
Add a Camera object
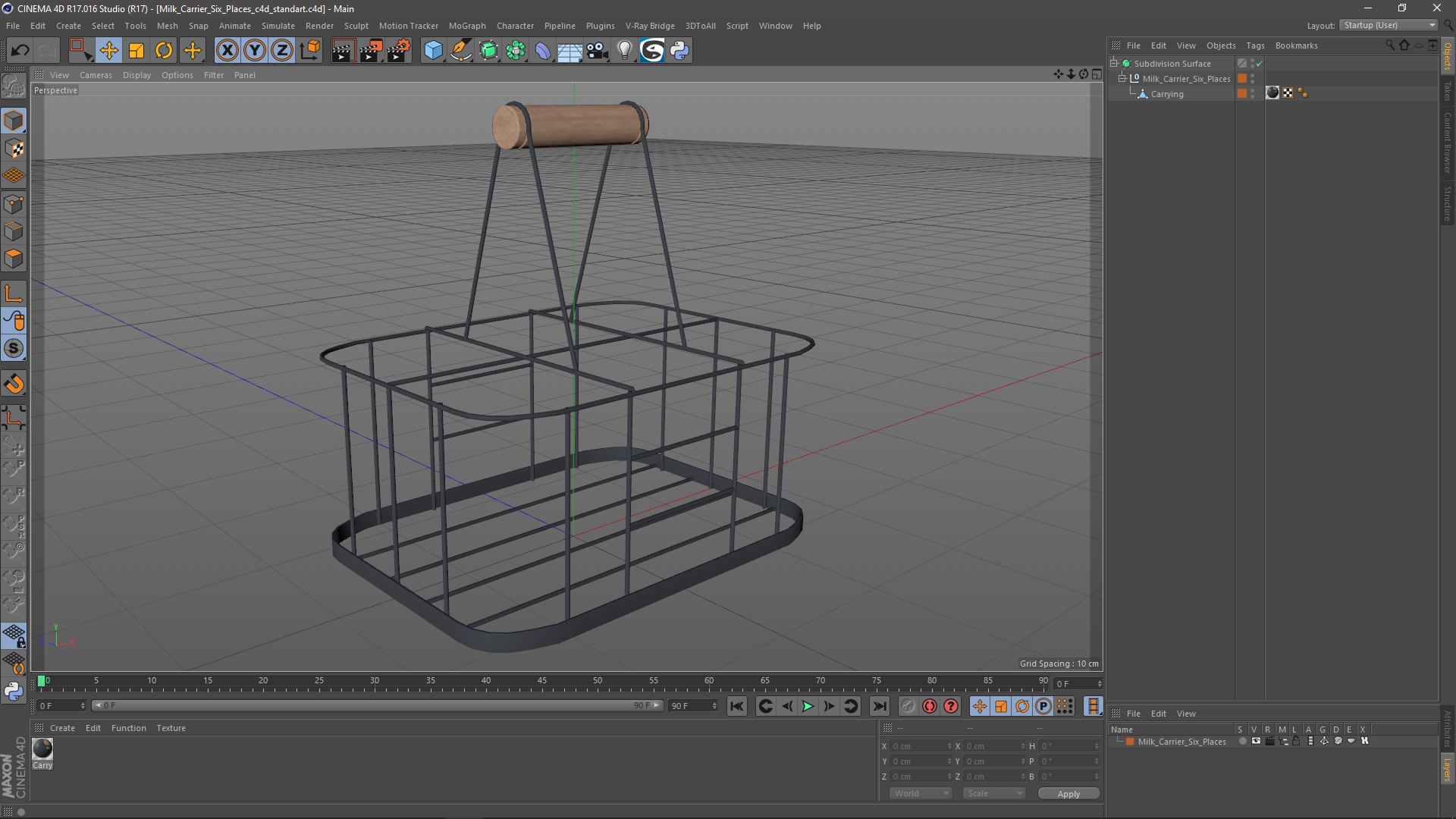coord(597,51)
